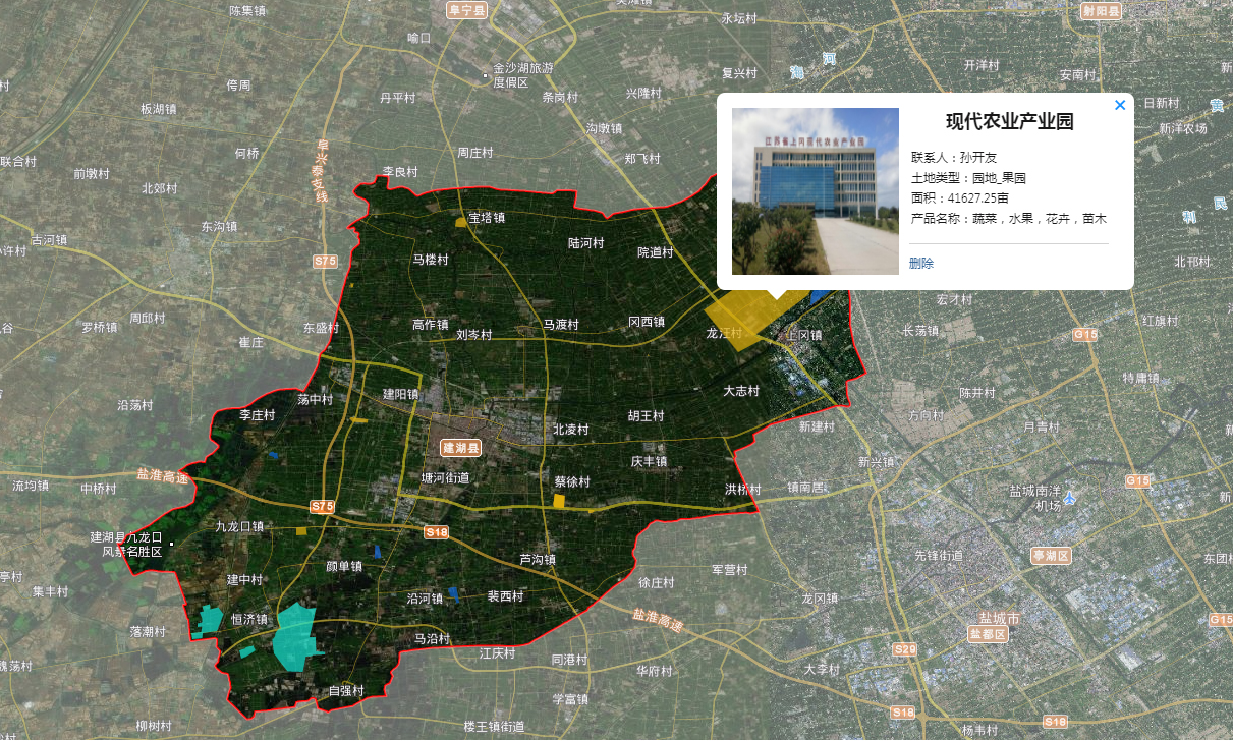This screenshot has height=741, width=1233.
Task: Select the yellow parcel left of 宝塔镇
Action: tap(460, 221)
